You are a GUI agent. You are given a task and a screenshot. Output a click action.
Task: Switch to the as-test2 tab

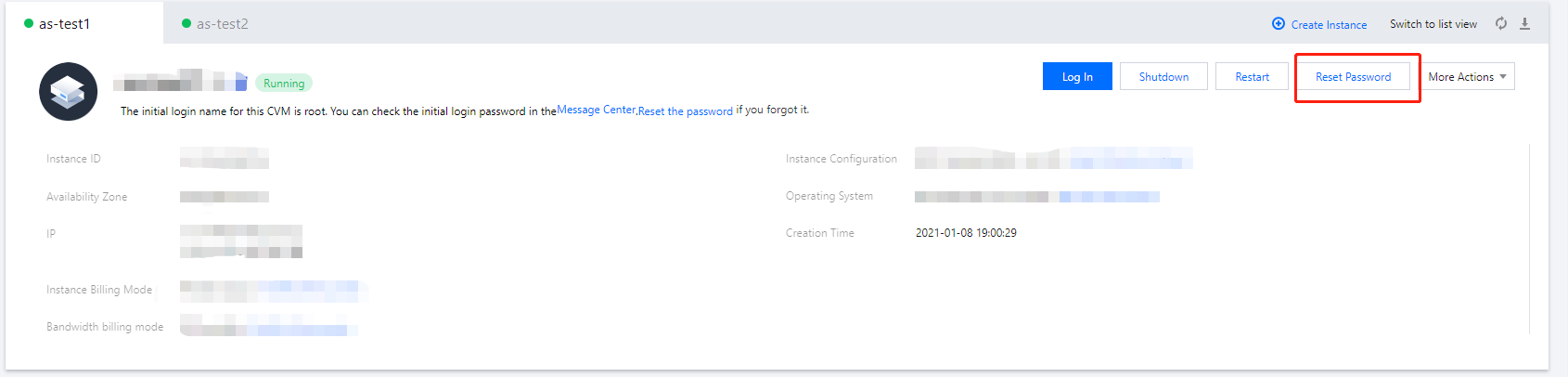click(222, 24)
